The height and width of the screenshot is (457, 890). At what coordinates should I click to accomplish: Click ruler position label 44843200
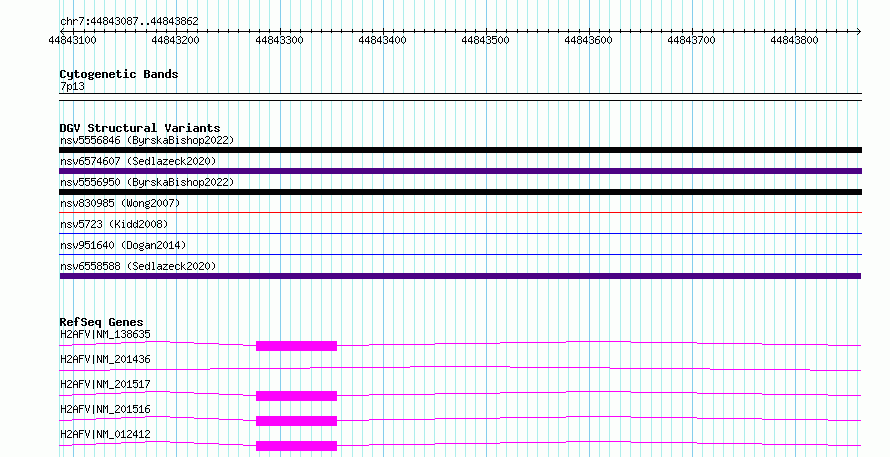(x=176, y=40)
